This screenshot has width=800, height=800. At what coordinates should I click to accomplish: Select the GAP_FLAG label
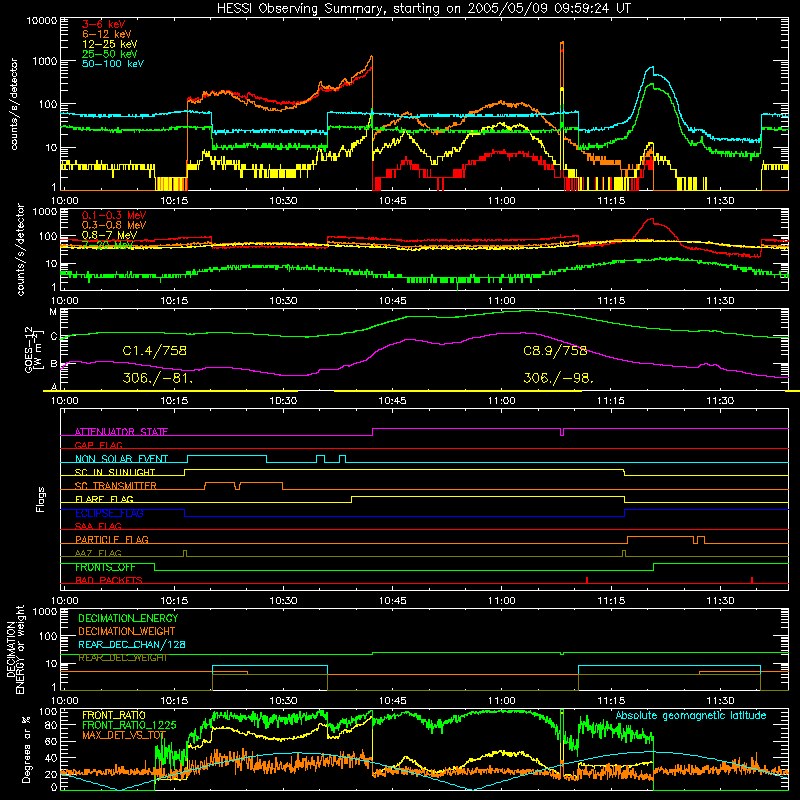click(98, 445)
